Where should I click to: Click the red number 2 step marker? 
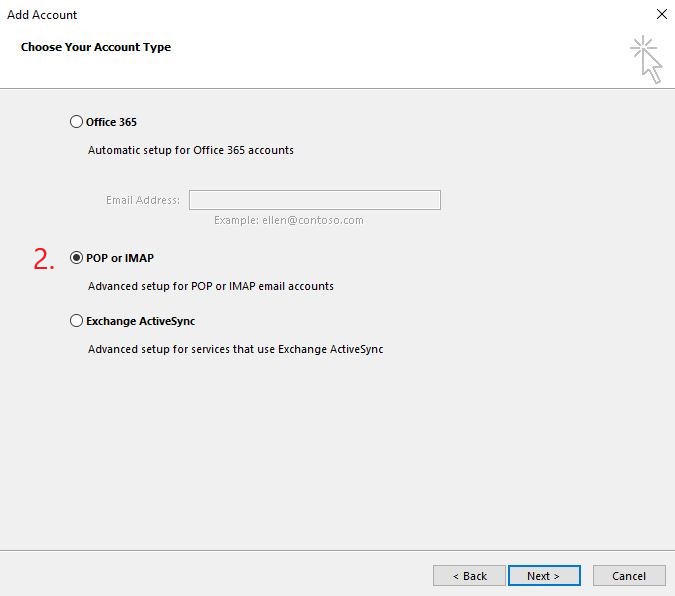[x=44, y=259]
